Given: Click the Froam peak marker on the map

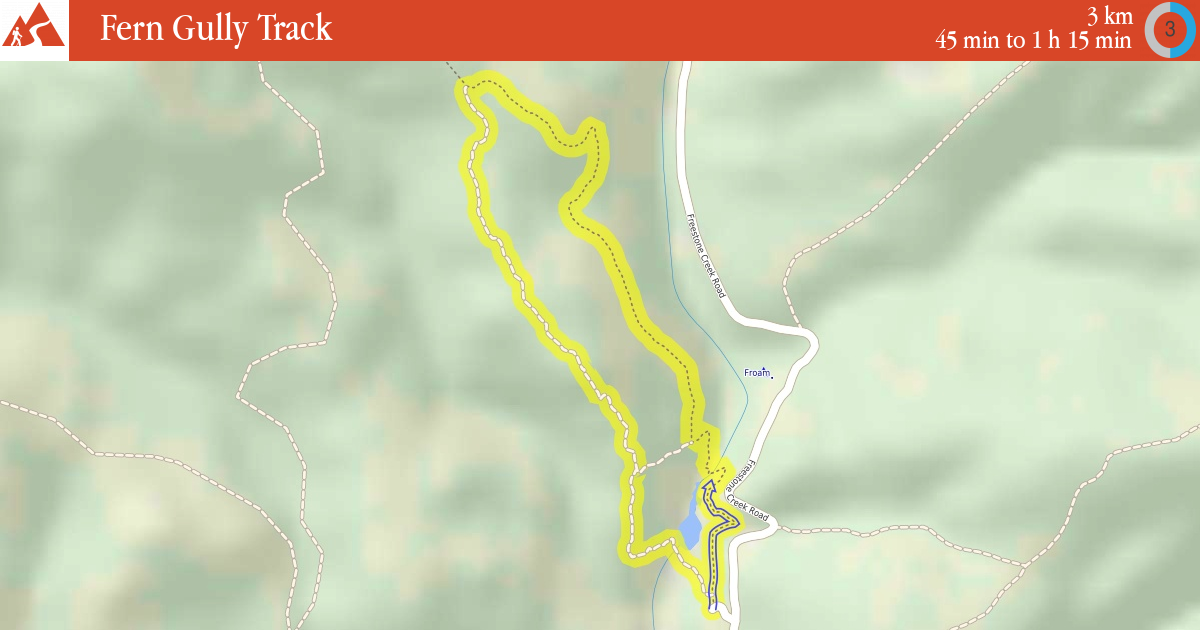Looking at the screenshot, I should (x=759, y=373).
